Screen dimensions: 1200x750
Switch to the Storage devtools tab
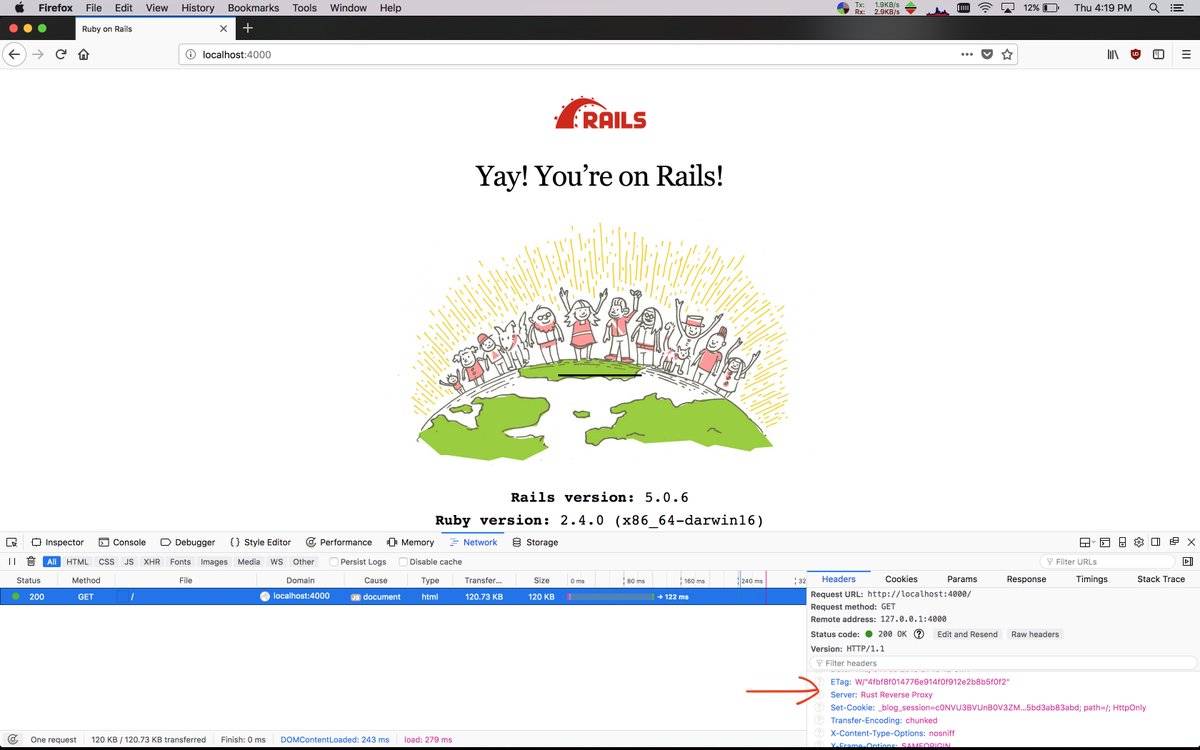535,542
